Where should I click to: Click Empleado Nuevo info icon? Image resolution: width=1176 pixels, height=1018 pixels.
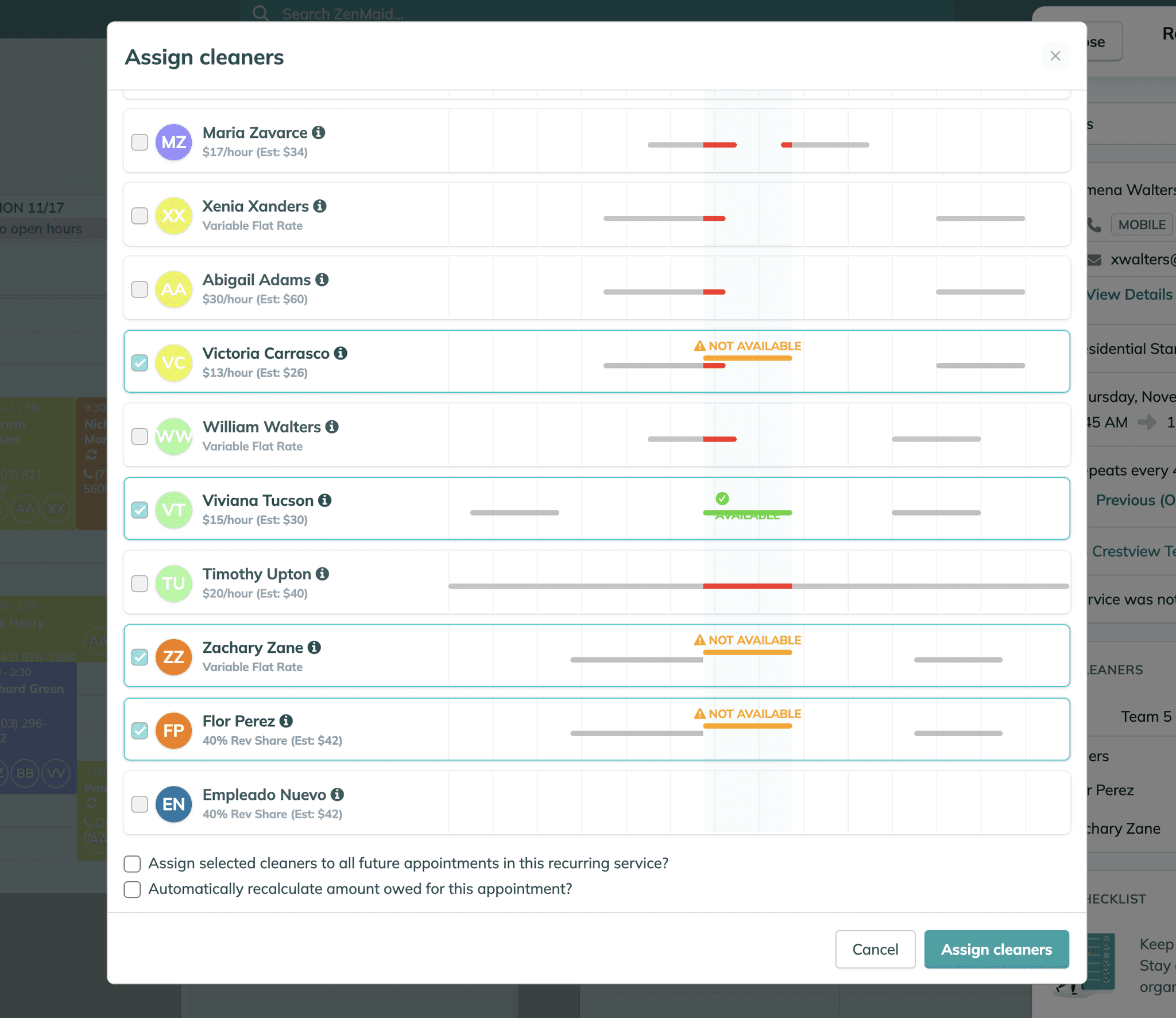338,794
